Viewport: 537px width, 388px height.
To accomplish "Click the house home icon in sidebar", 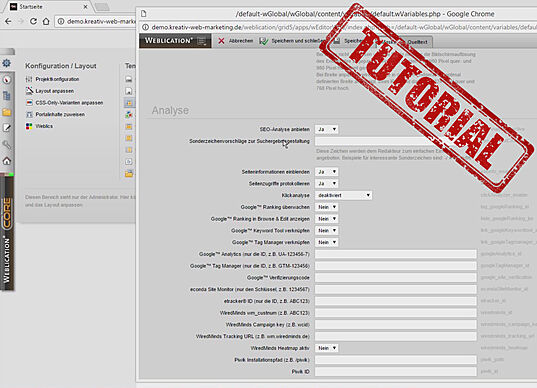I will click(x=7, y=161).
